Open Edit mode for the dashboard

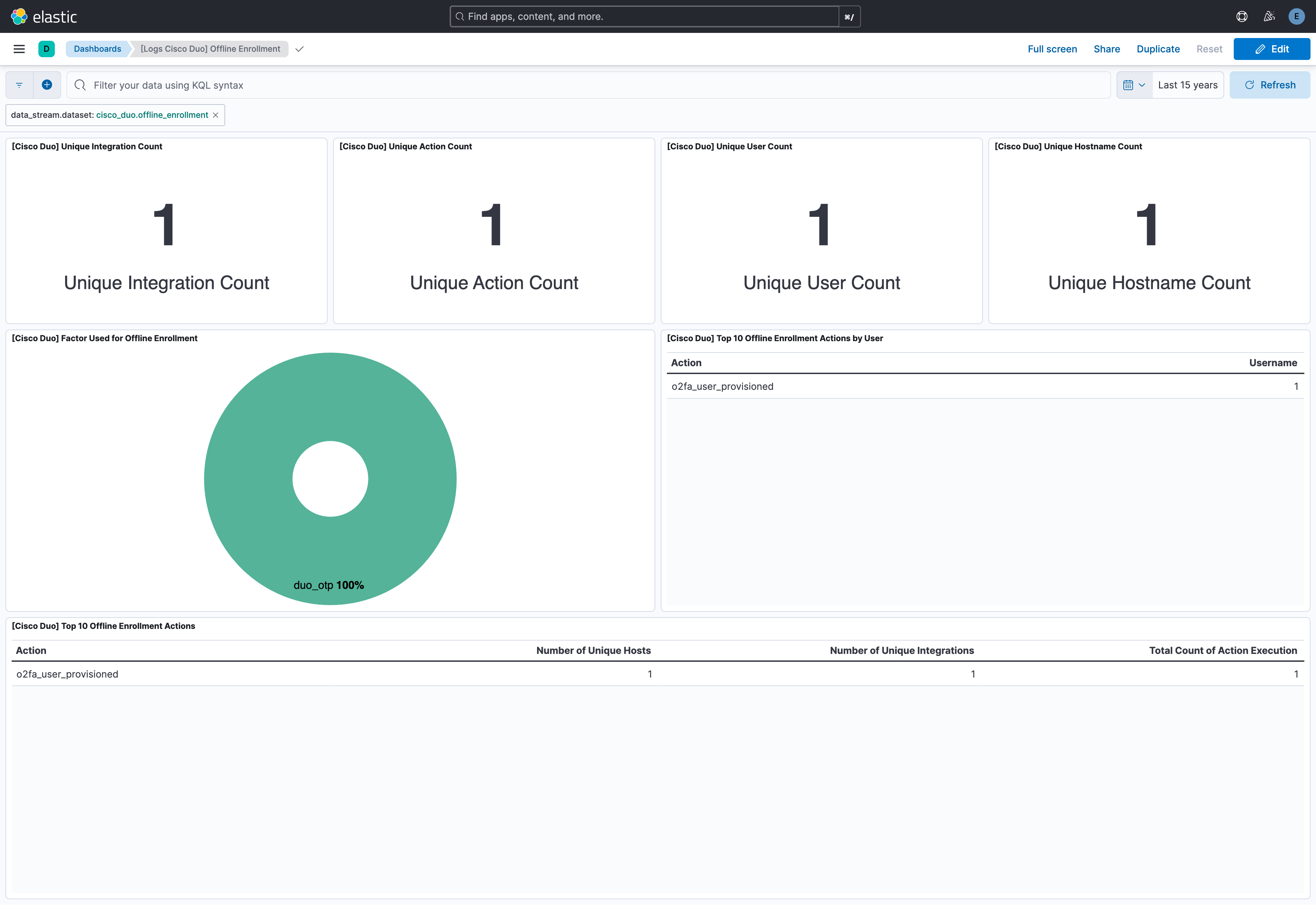1272,49
